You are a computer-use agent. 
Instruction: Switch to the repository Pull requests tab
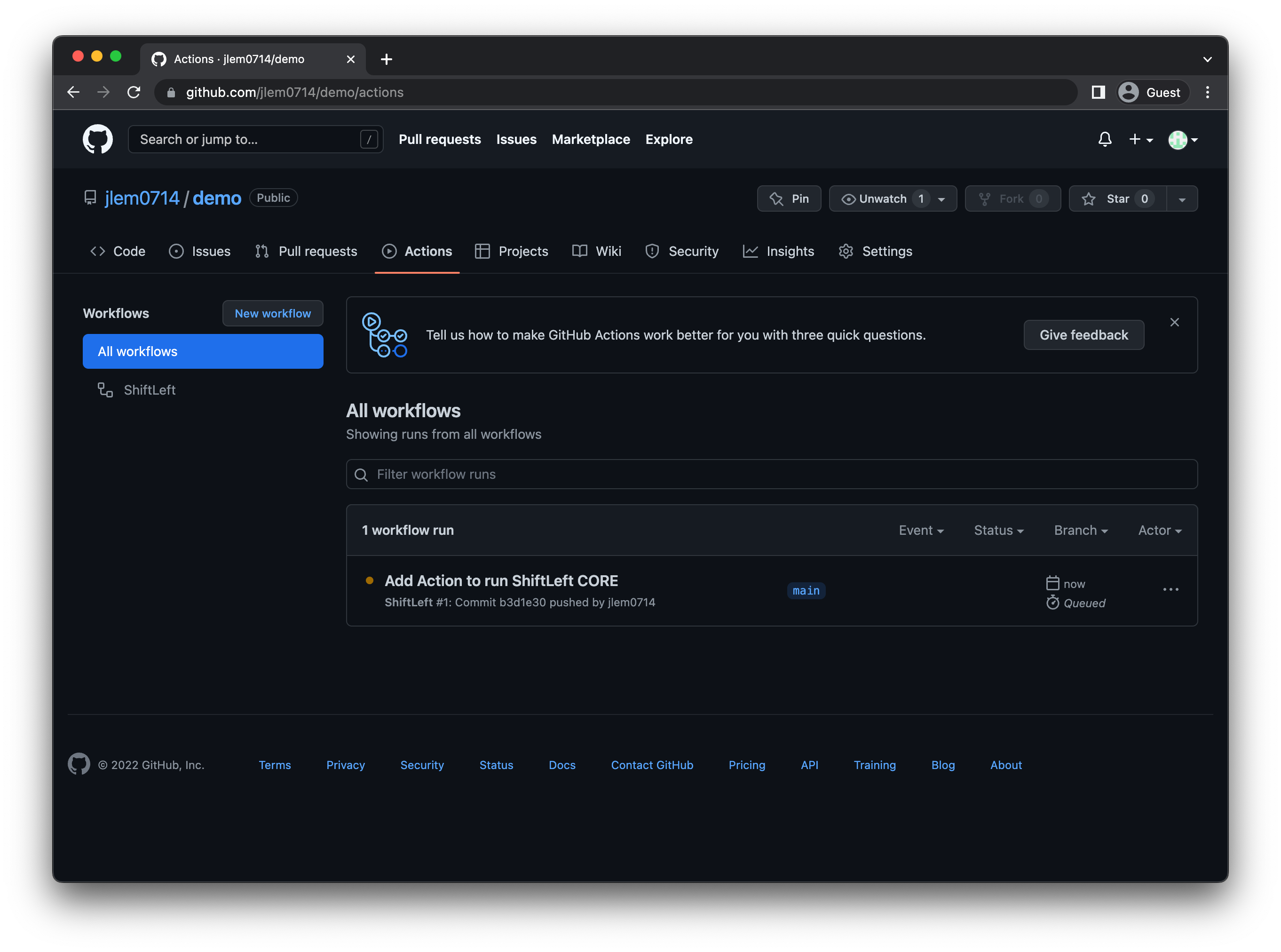click(306, 251)
